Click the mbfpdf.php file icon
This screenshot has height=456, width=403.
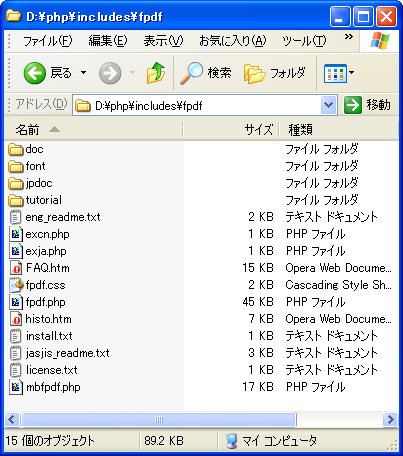[16, 387]
